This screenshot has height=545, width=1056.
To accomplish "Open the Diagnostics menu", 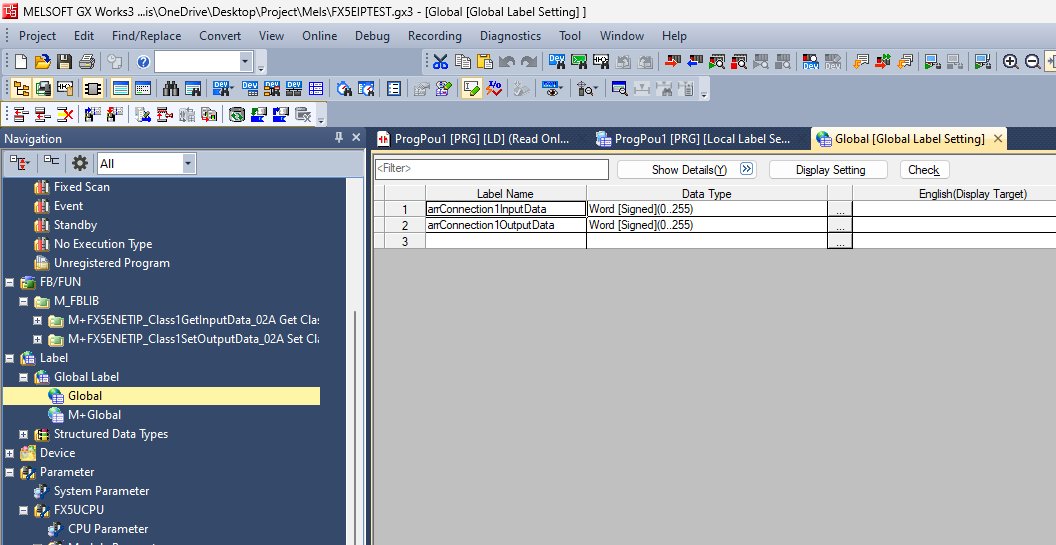I will click(x=510, y=35).
